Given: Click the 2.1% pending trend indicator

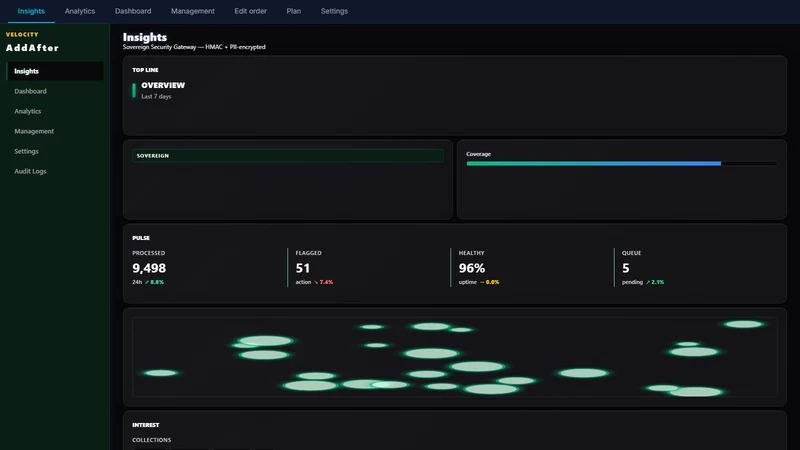Looking at the screenshot, I should coord(655,282).
